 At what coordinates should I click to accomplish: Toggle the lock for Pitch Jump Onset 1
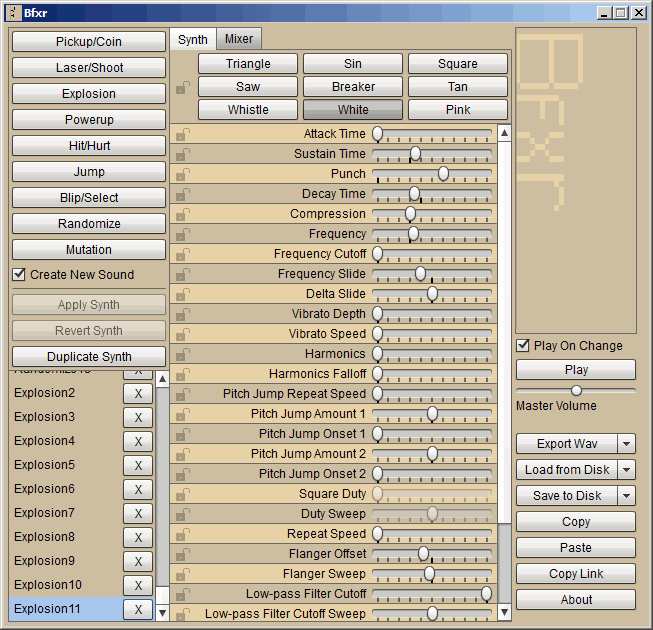pos(182,434)
